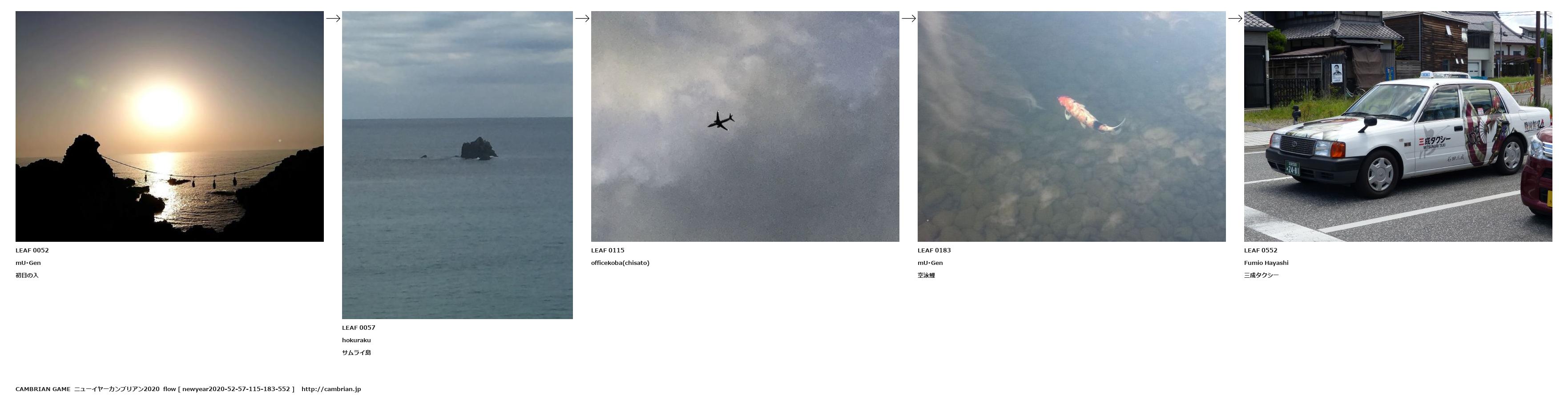Image resolution: width=1568 pixels, height=400 pixels.
Task: Select author name hokuraku
Action: pos(356,340)
